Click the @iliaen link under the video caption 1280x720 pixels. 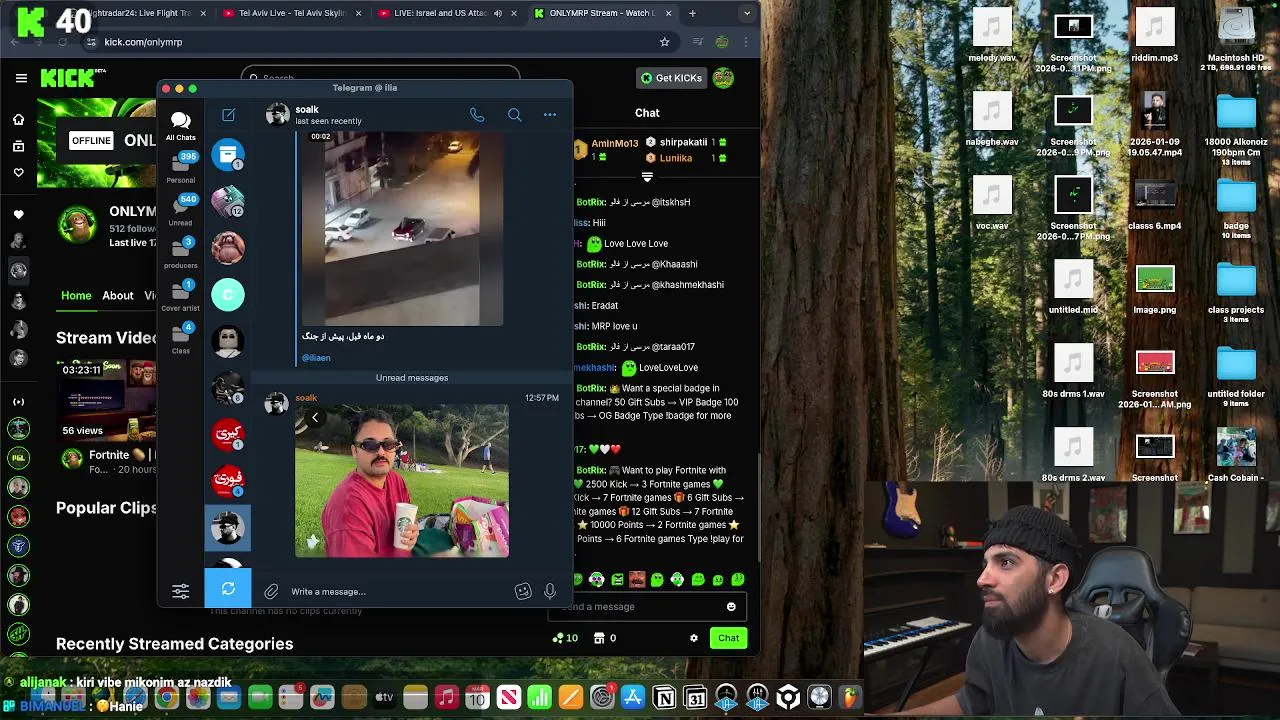(316, 358)
